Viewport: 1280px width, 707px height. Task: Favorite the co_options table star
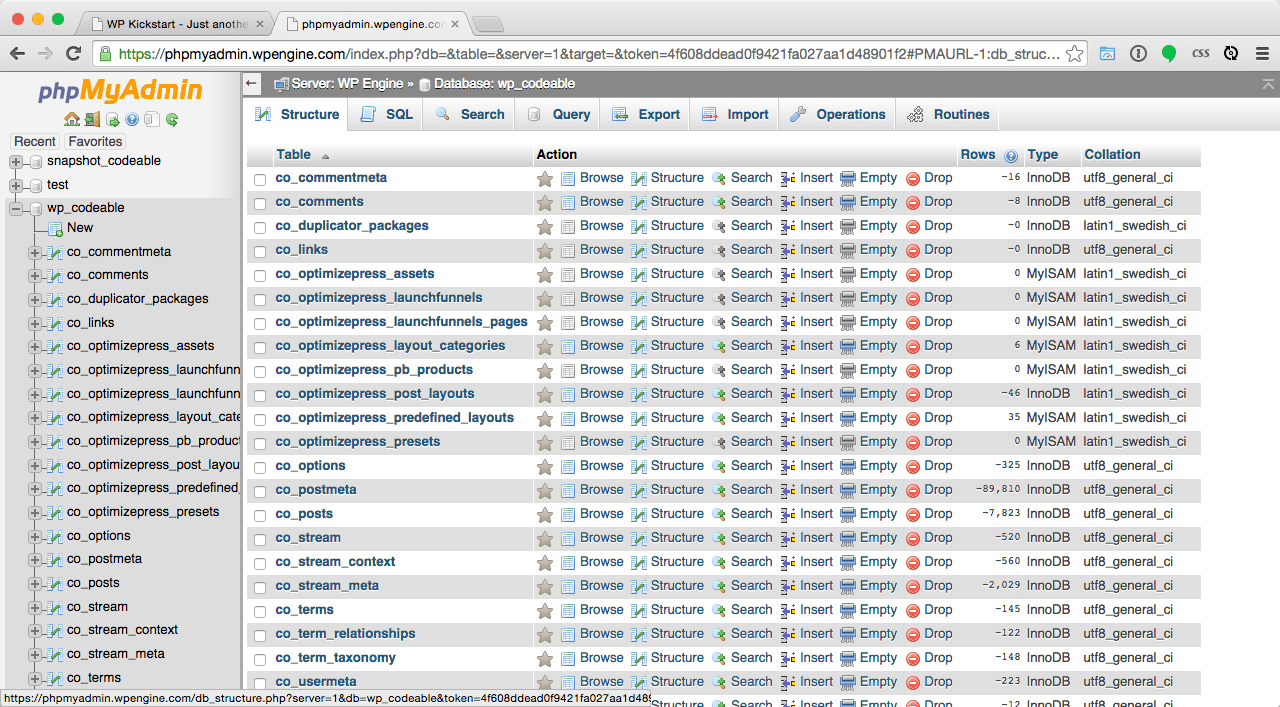coord(545,467)
